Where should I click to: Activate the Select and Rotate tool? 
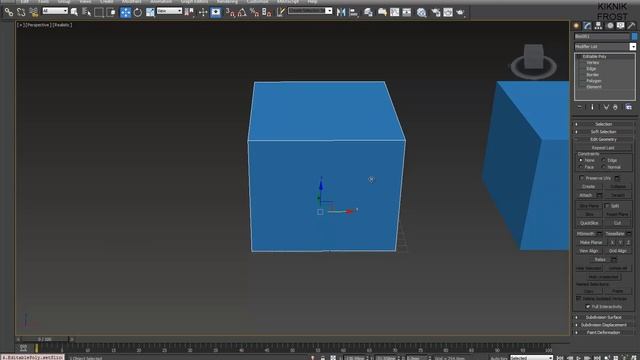coord(138,12)
